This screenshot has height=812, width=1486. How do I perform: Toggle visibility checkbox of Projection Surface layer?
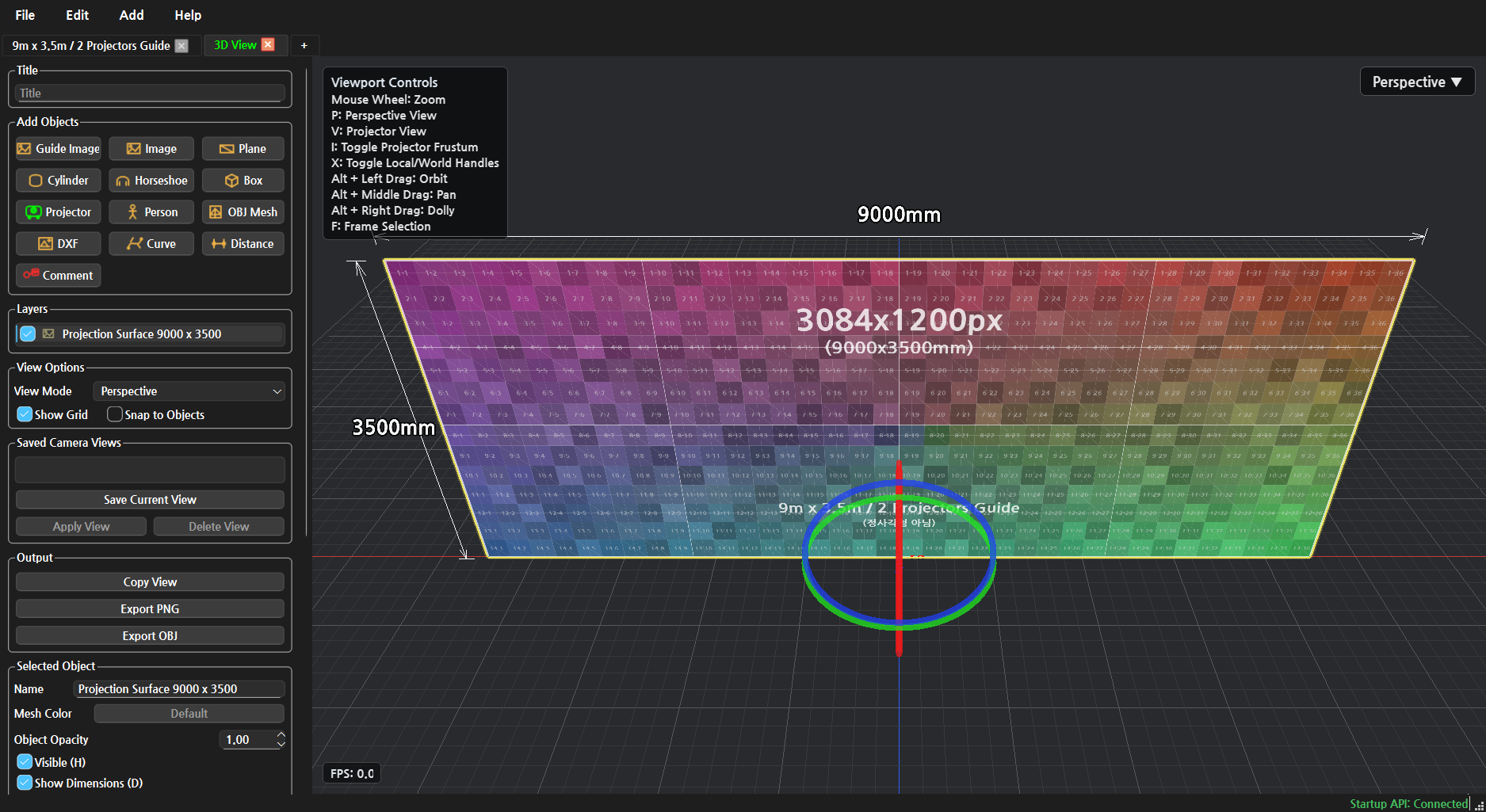click(x=28, y=334)
